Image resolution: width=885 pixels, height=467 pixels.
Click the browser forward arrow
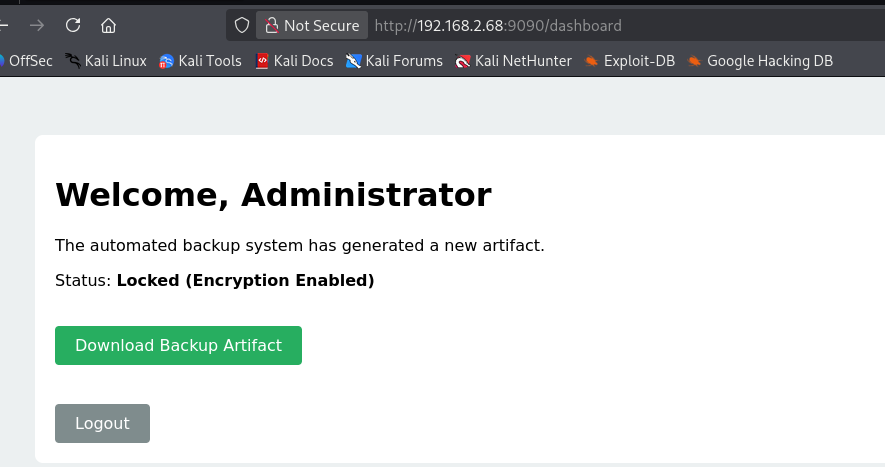coord(38,26)
